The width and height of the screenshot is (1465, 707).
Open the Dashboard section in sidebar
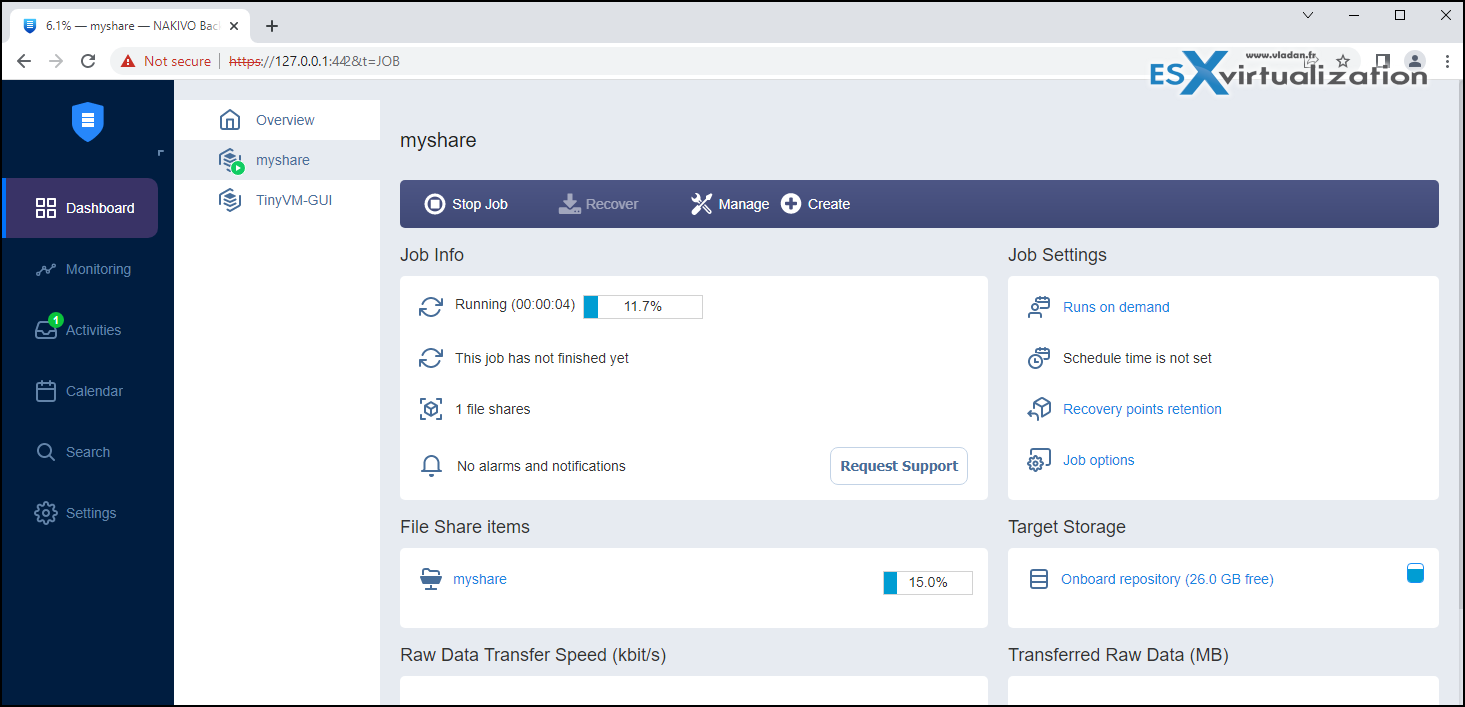(80, 208)
